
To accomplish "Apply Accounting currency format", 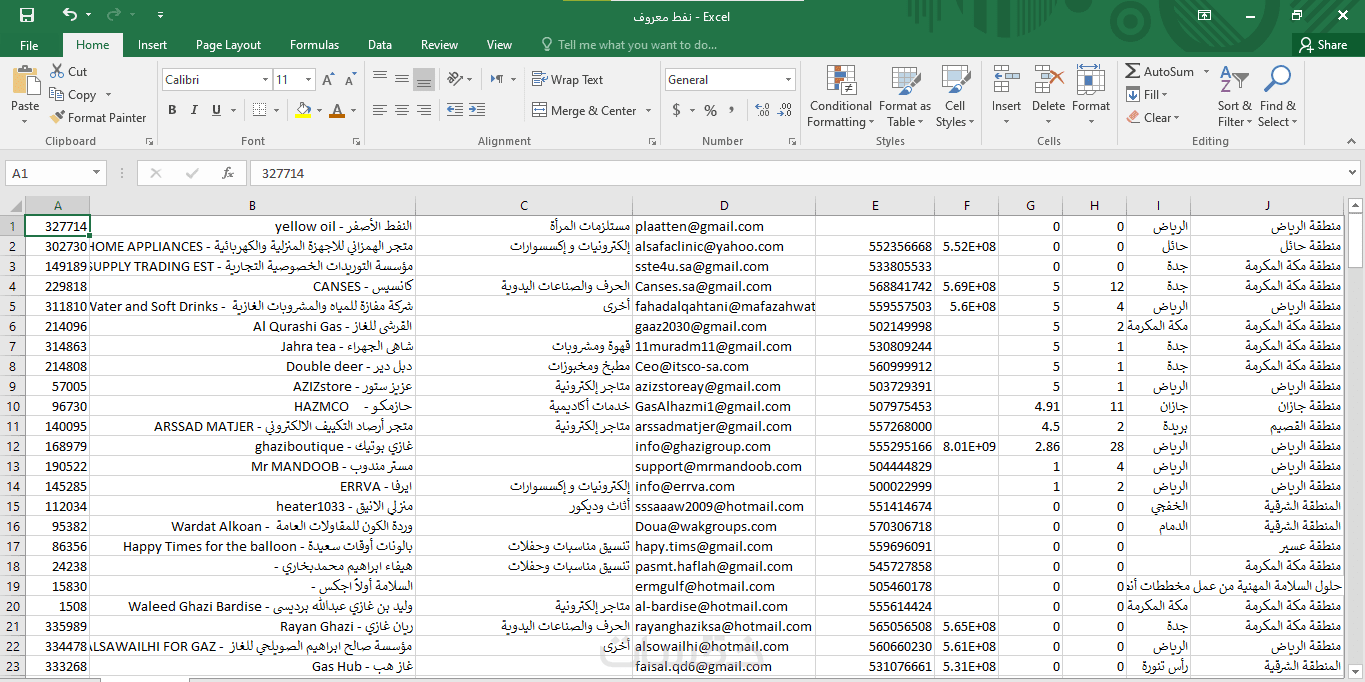I will coord(677,110).
